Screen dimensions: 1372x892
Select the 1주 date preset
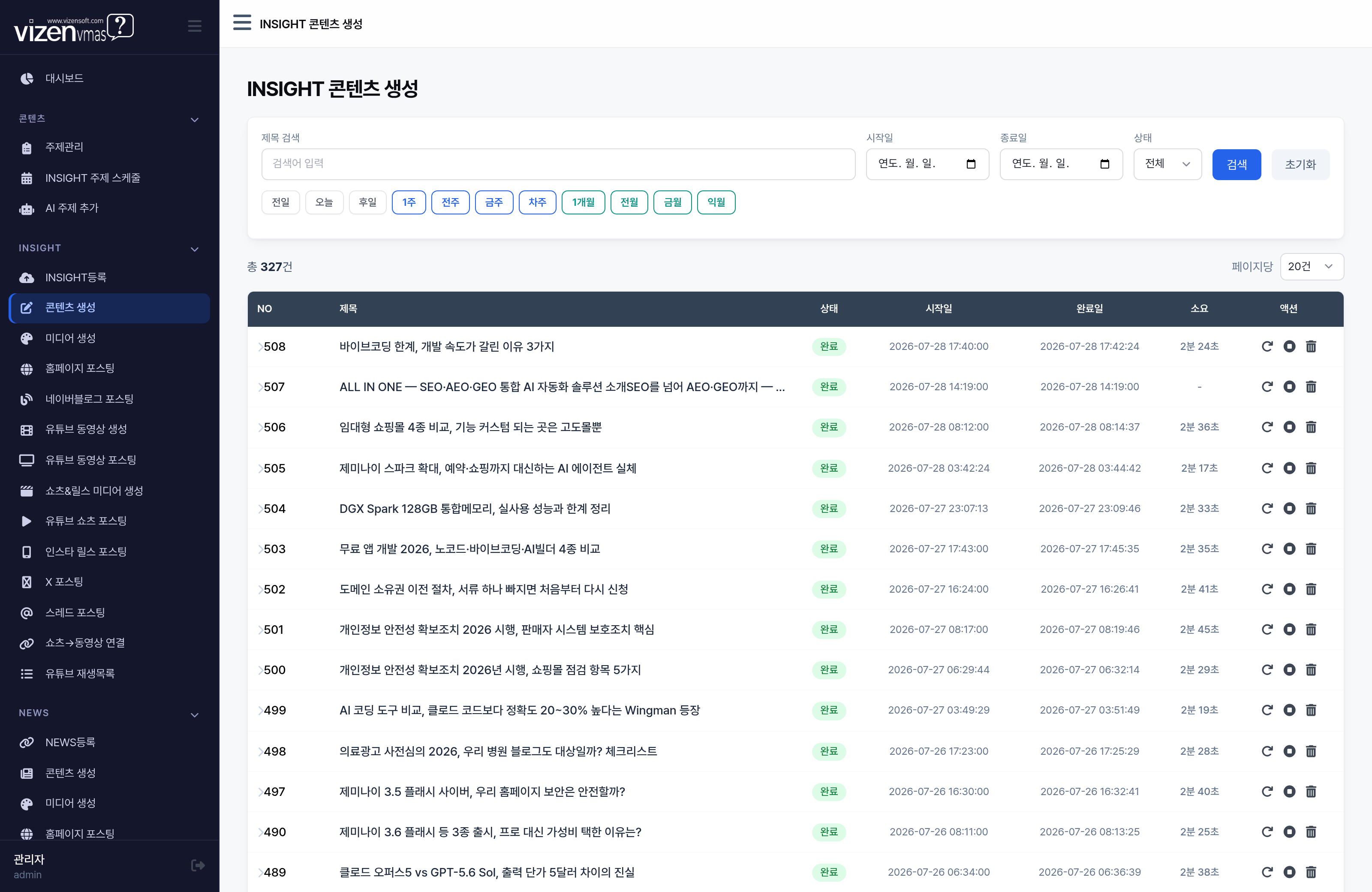click(409, 202)
